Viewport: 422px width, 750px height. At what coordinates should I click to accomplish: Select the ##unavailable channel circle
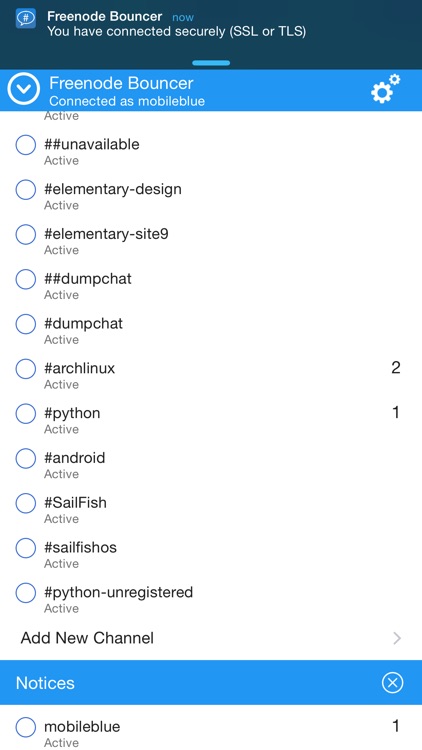(26, 144)
